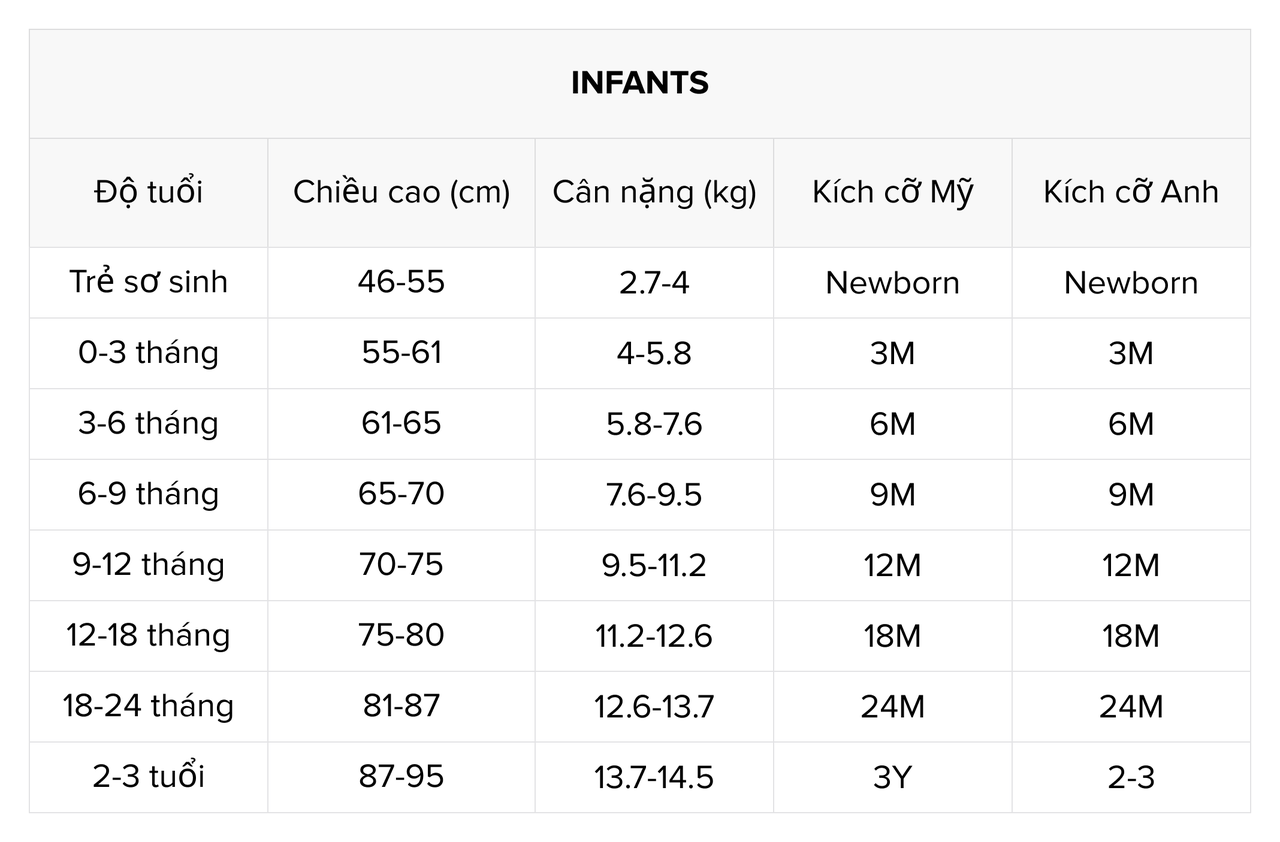Select the height cell "75-80"

point(401,636)
